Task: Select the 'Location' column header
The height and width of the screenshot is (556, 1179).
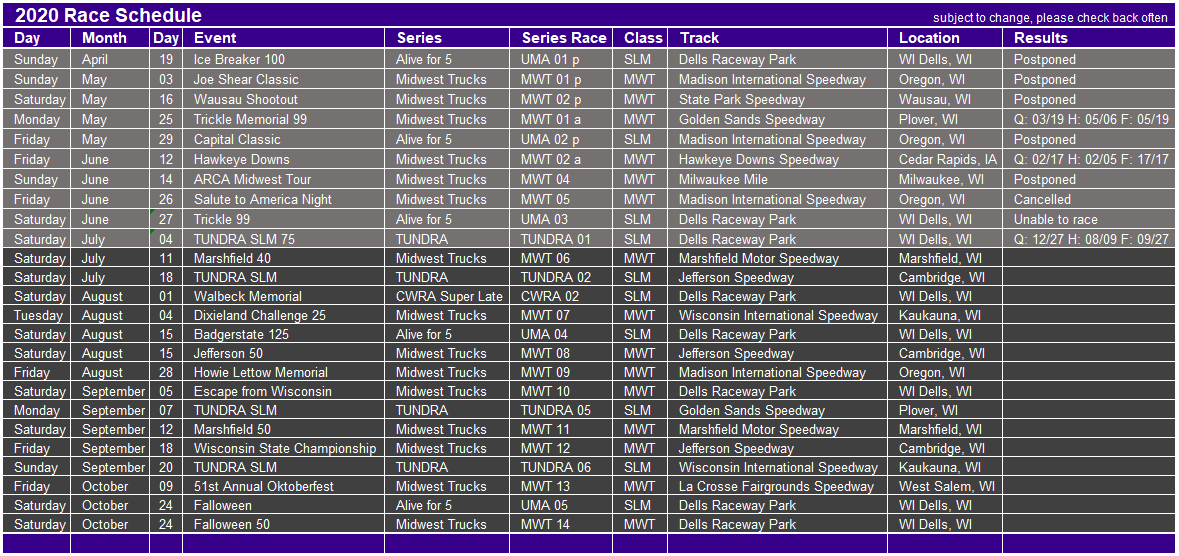Action: point(944,38)
